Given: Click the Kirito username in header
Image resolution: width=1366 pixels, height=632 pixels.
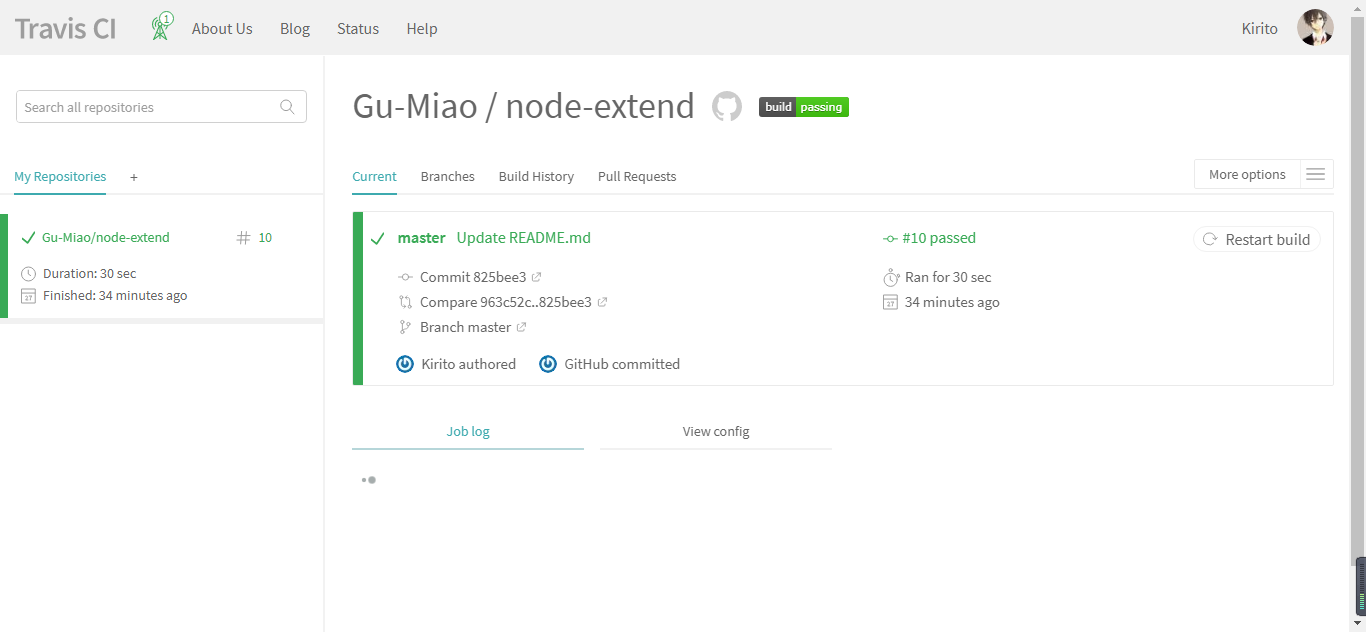Looking at the screenshot, I should 1260,28.
